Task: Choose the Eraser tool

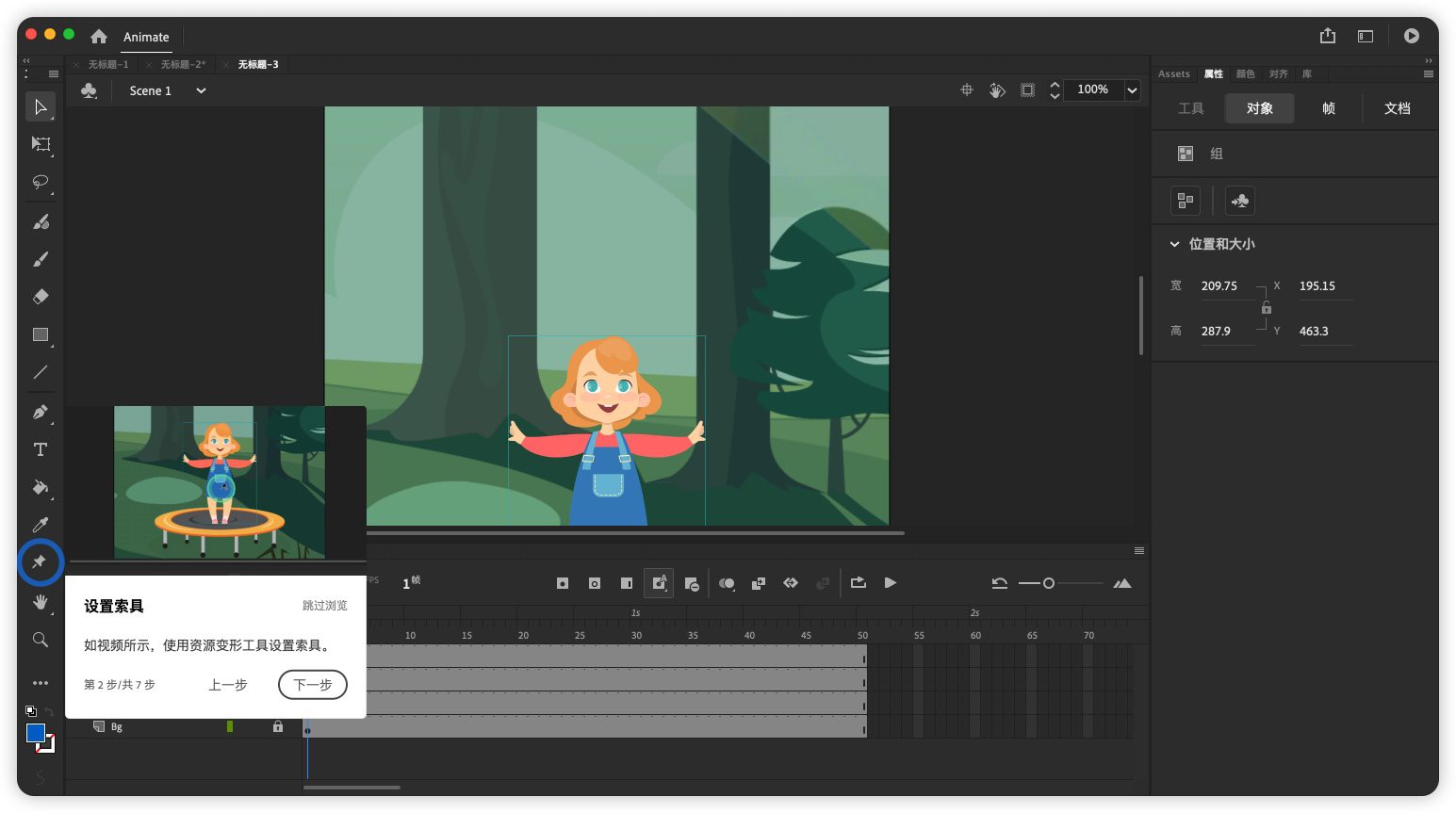Action: [x=41, y=297]
